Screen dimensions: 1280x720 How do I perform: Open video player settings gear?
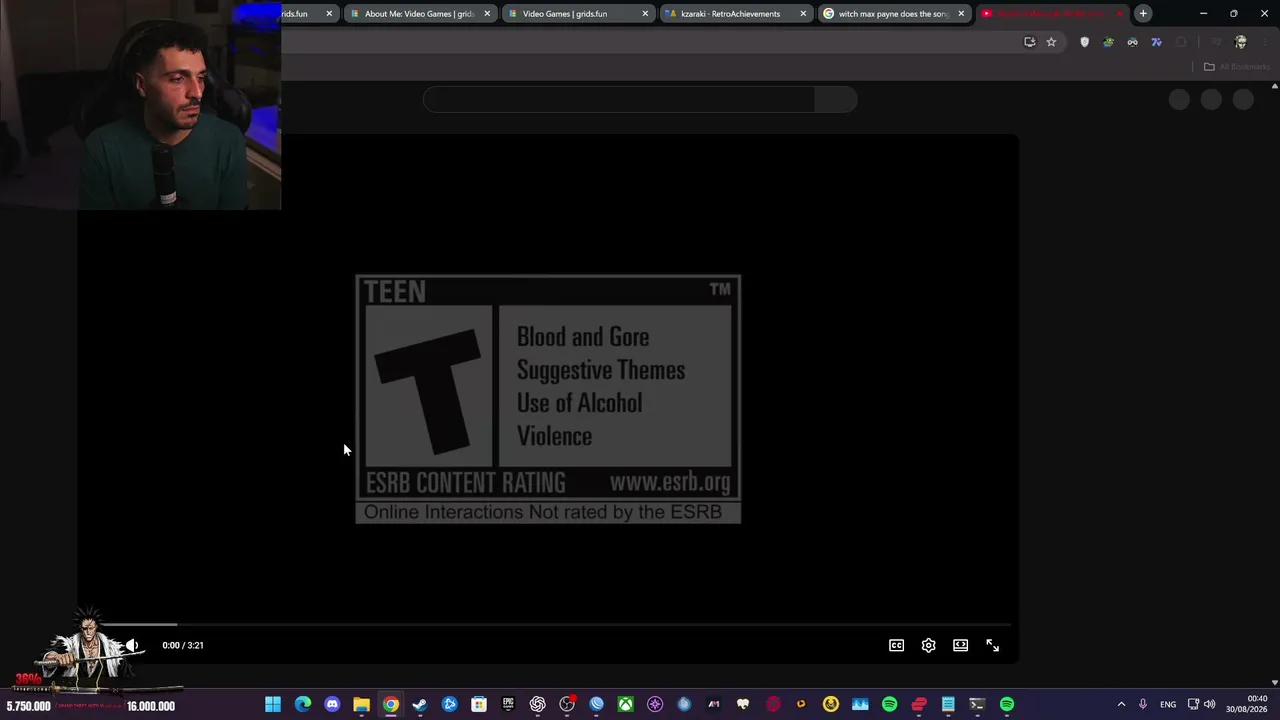click(928, 645)
